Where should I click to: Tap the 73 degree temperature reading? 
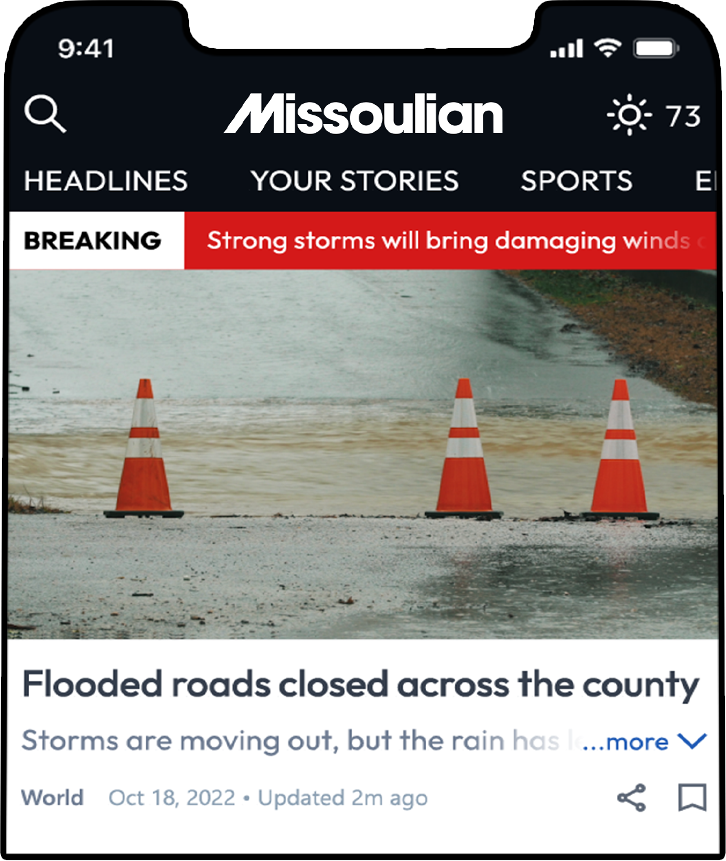coord(683,116)
